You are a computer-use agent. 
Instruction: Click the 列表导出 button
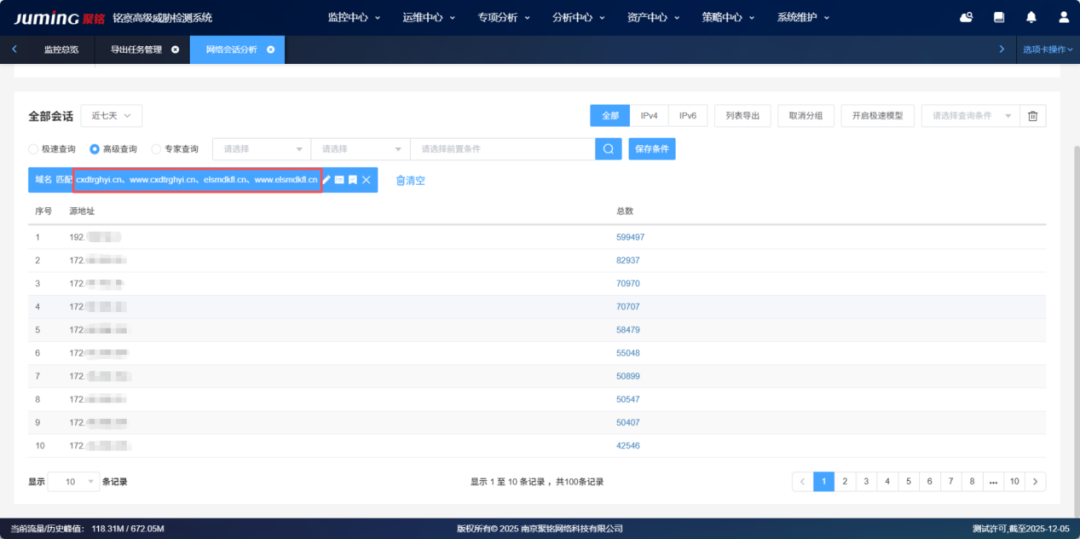742,116
